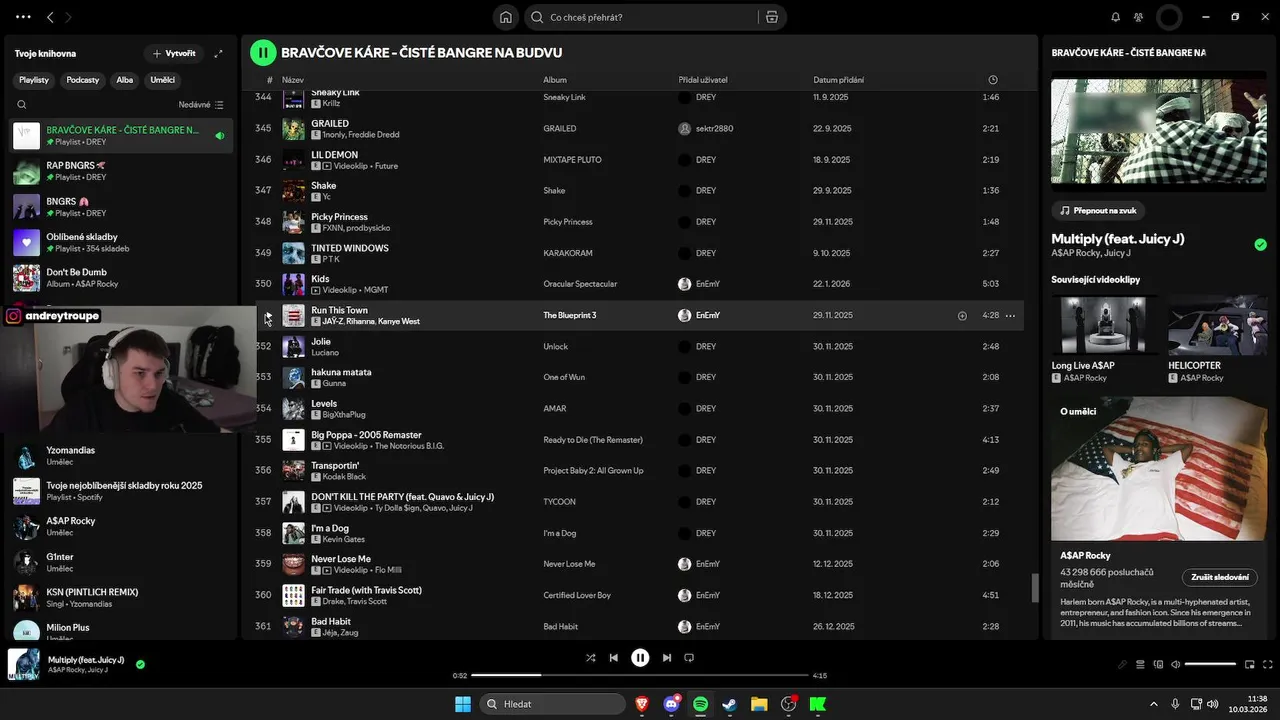Click Přepnout na zvuk button
The image size is (1280, 720).
(1098, 211)
